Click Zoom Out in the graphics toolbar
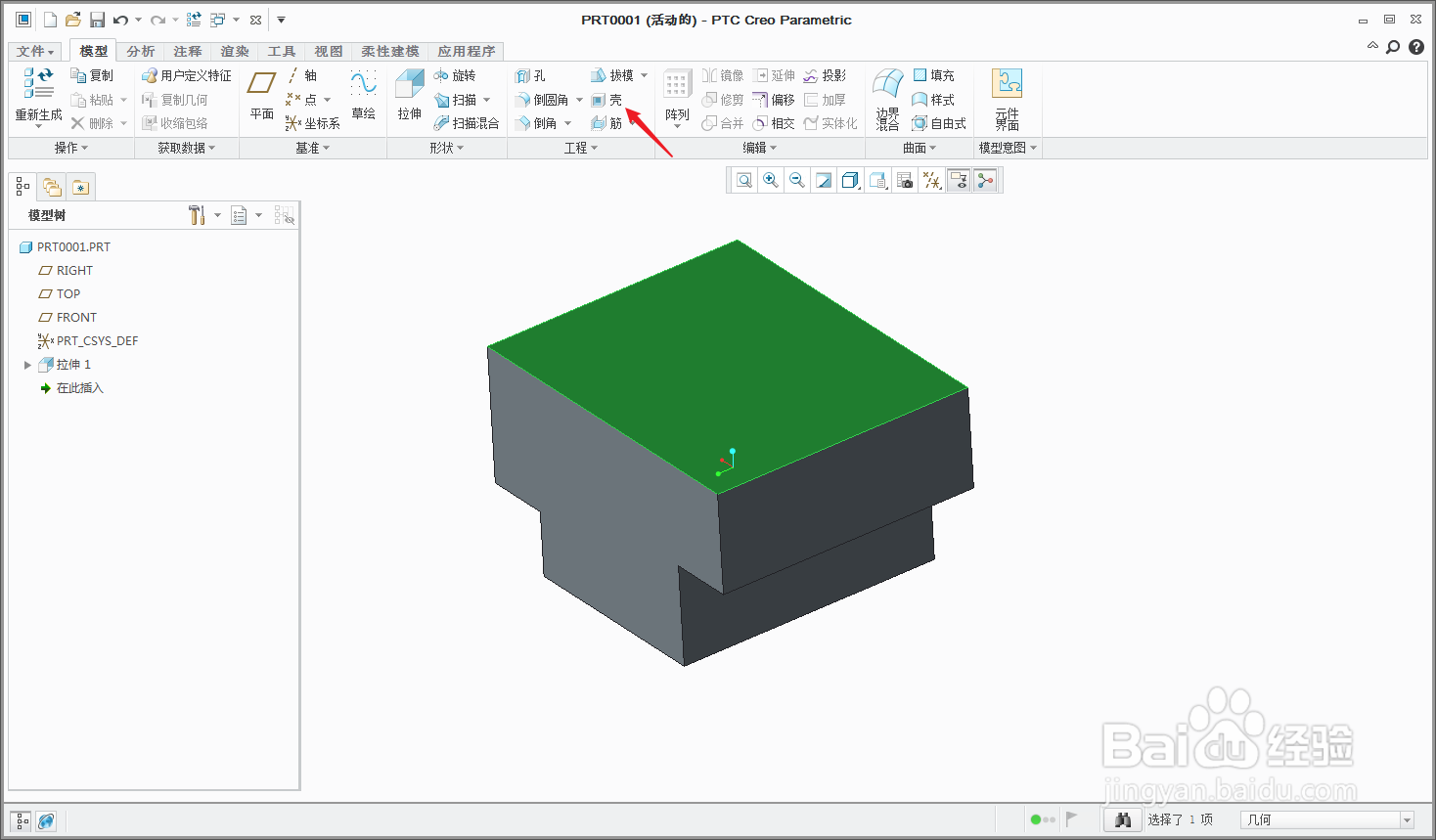Screen dimensions: 1436x840 [797, 180]
